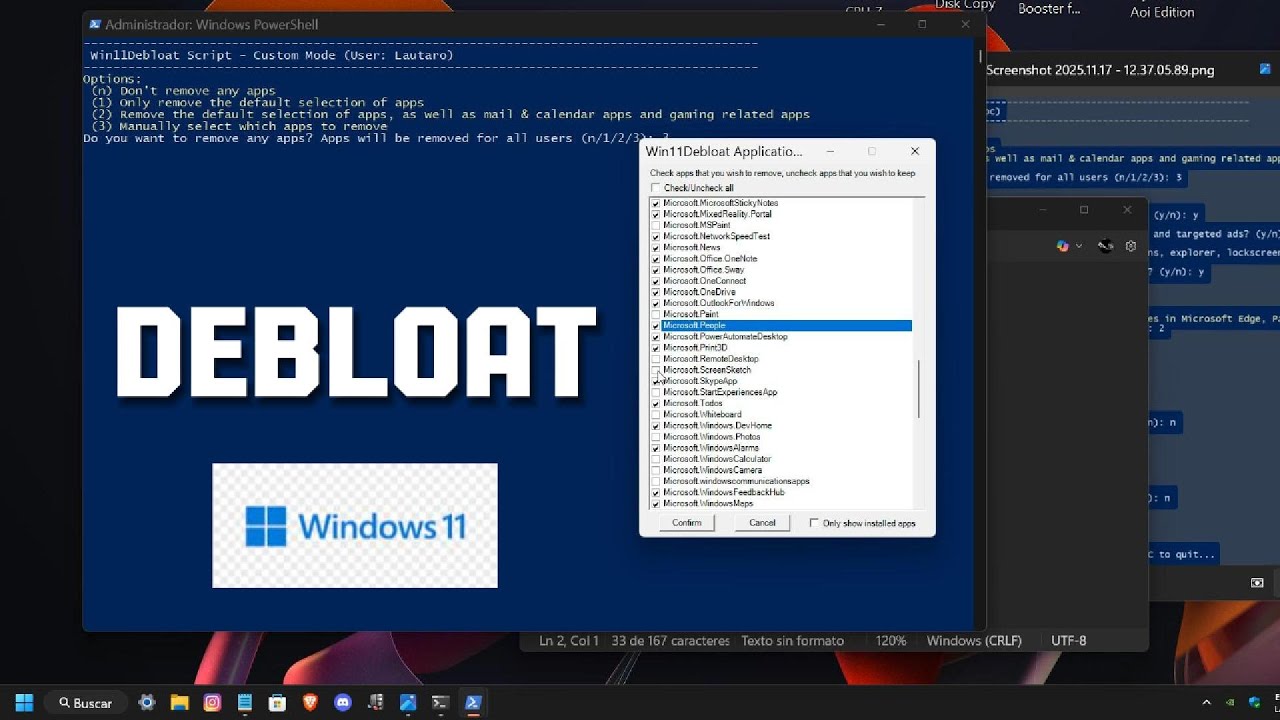Check Microsoft.Windows.Photos checkbox

point(656,437)
